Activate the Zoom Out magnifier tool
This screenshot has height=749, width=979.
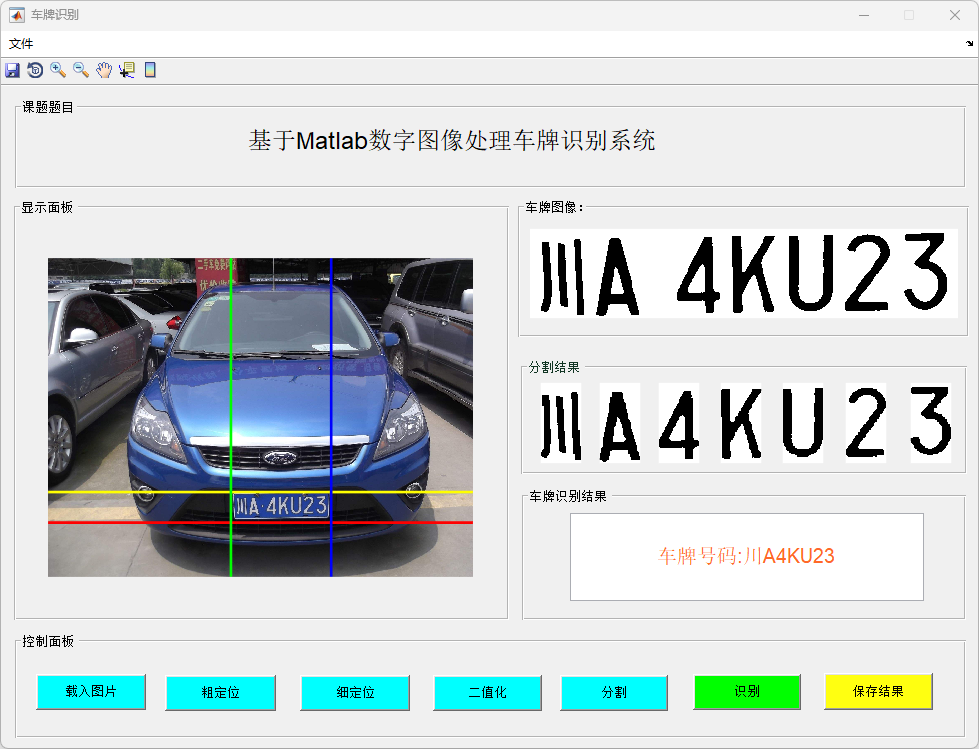[81, 70]
